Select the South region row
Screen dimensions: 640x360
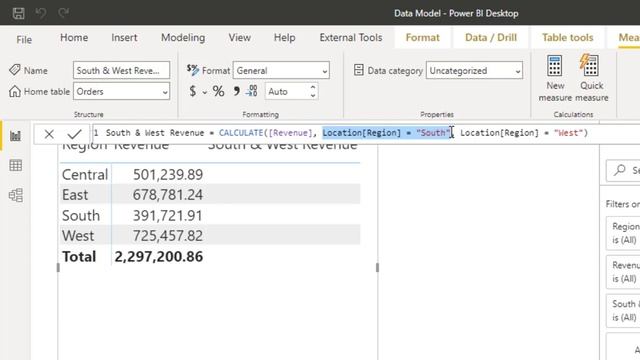tap(210, 215)
